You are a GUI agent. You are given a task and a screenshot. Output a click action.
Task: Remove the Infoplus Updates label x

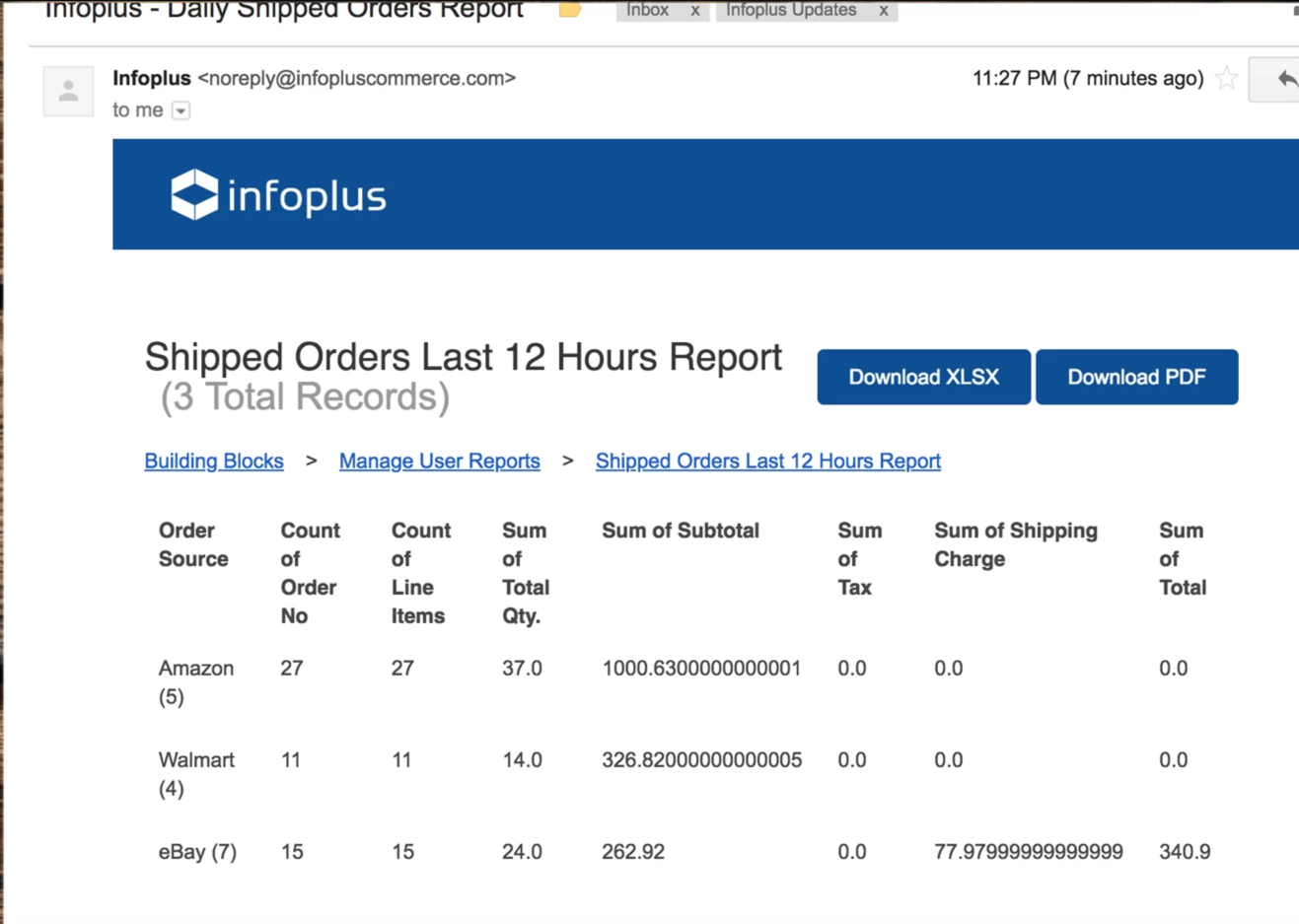[884, 10]
